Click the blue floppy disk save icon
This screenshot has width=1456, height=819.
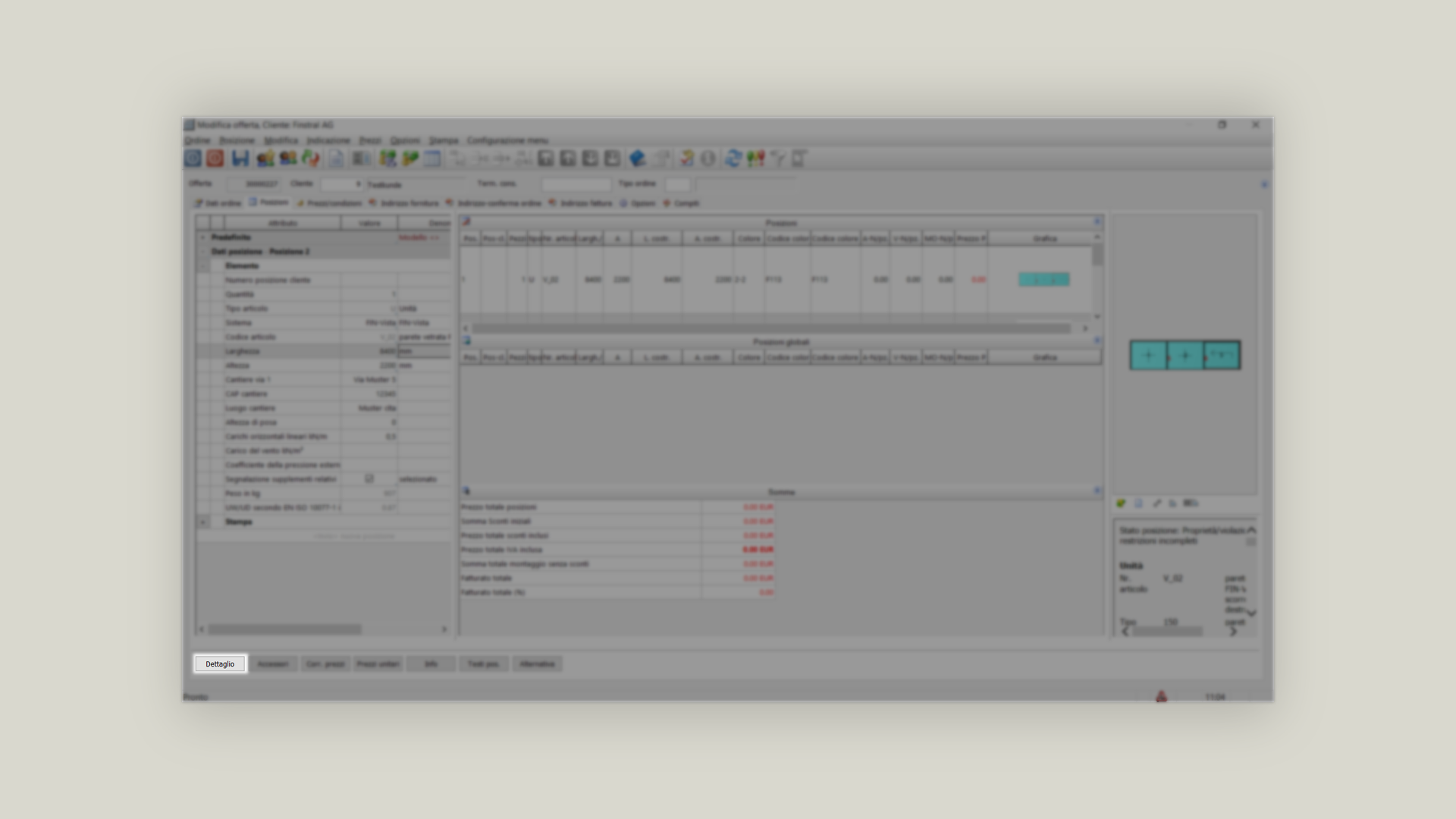240,158
